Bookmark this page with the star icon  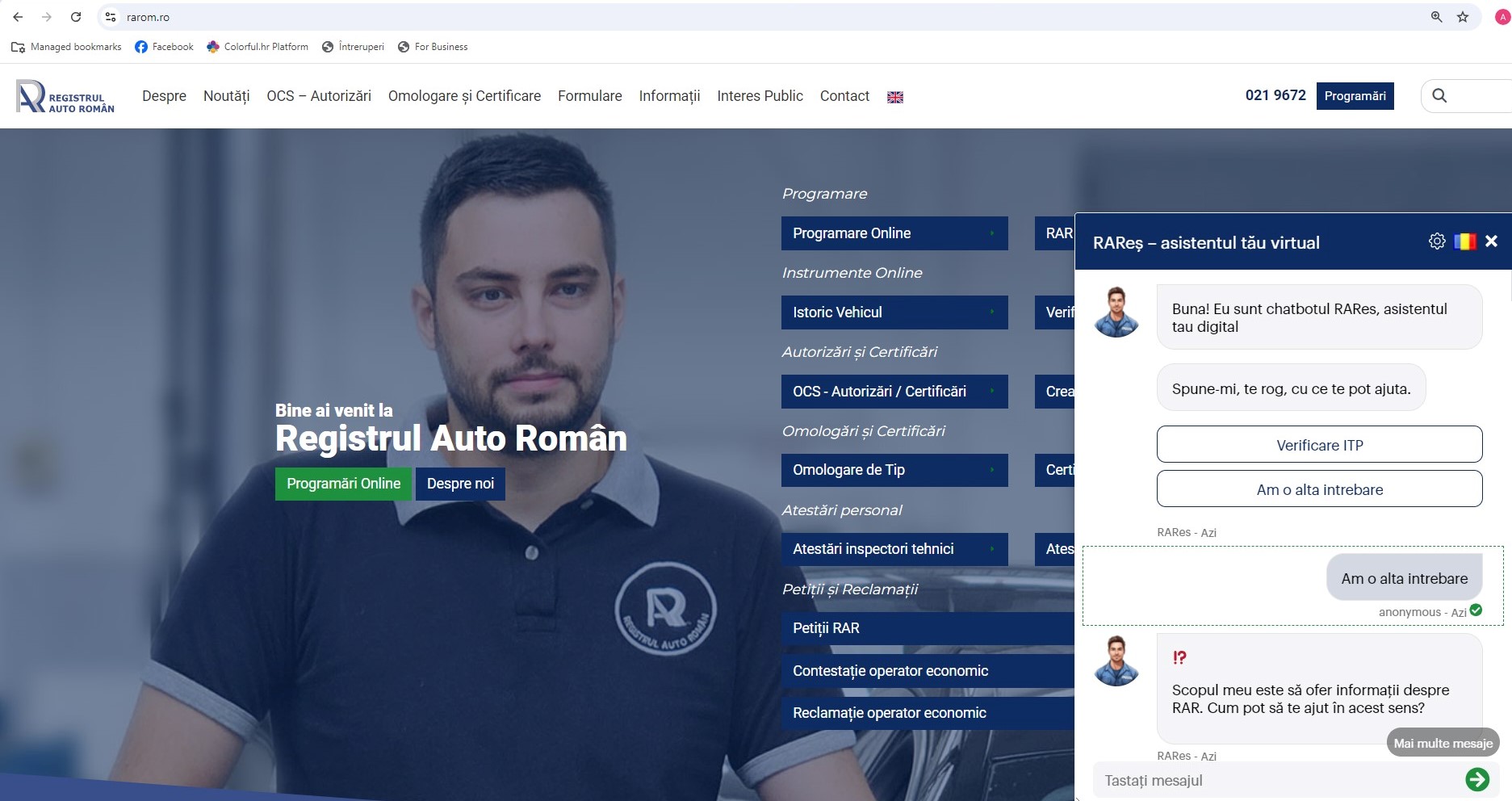[x=1463, y=17]
